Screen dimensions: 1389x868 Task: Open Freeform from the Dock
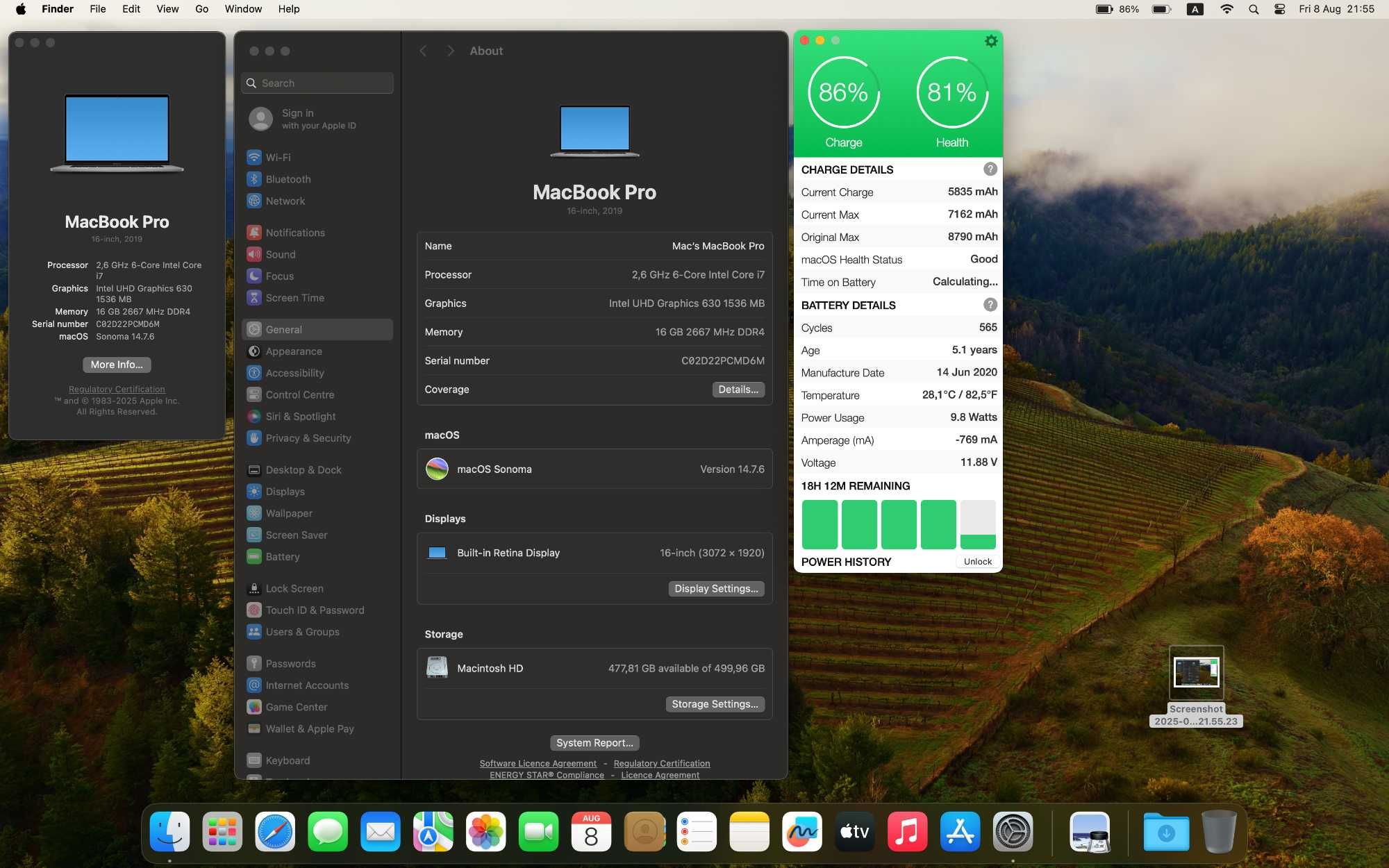[802, 831]
